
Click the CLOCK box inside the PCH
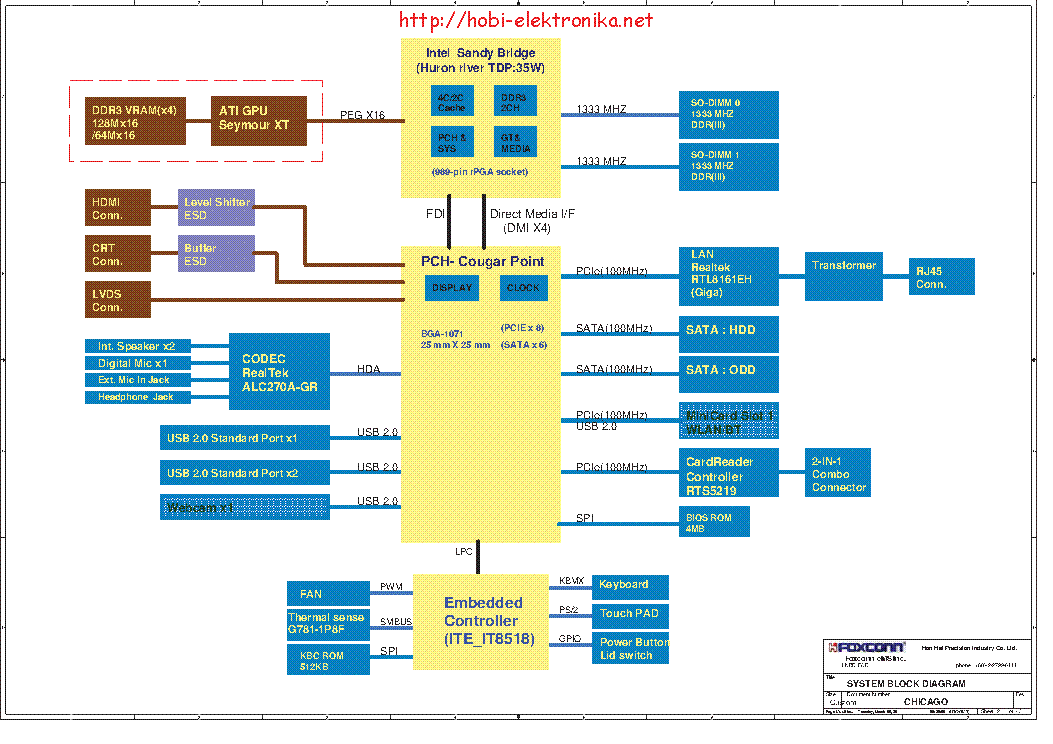coord(524,287)
